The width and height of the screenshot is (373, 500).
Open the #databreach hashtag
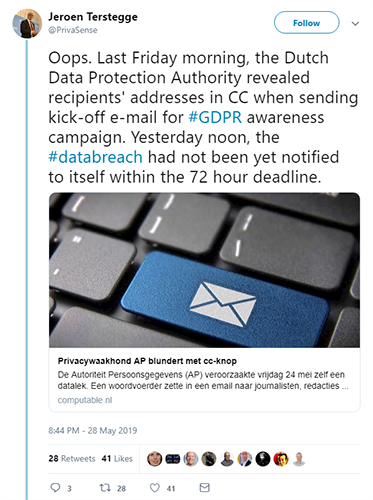(x=95, y=157)
